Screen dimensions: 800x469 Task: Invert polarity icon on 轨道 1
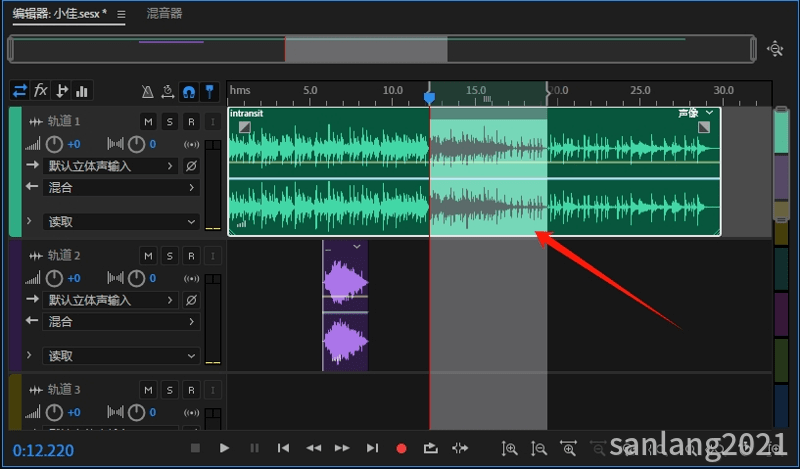(x=191, y=166)
